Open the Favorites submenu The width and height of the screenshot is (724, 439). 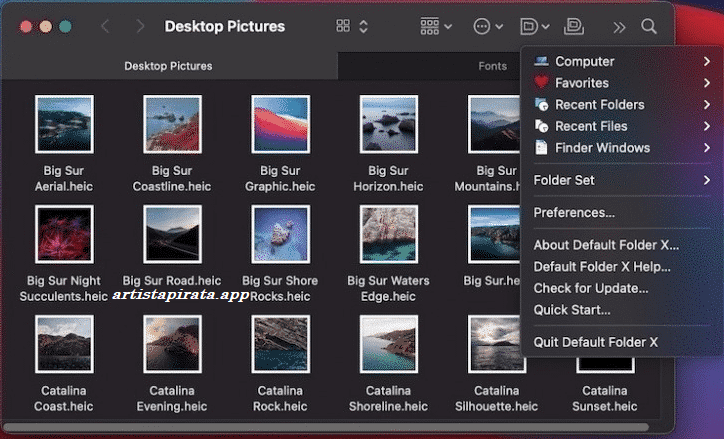pos(621,83)
